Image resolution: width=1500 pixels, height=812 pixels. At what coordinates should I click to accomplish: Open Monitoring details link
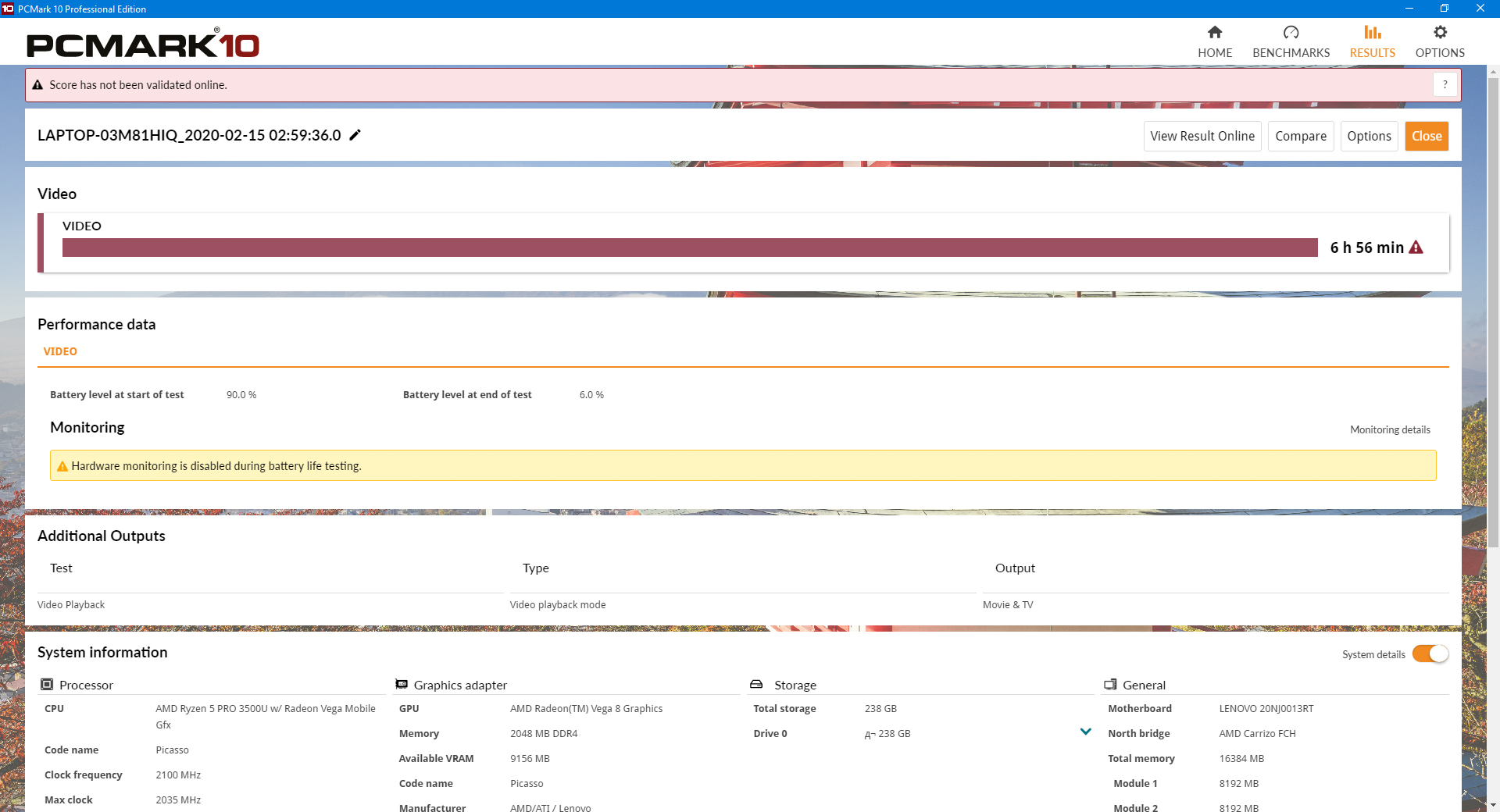pos(1390,430)
